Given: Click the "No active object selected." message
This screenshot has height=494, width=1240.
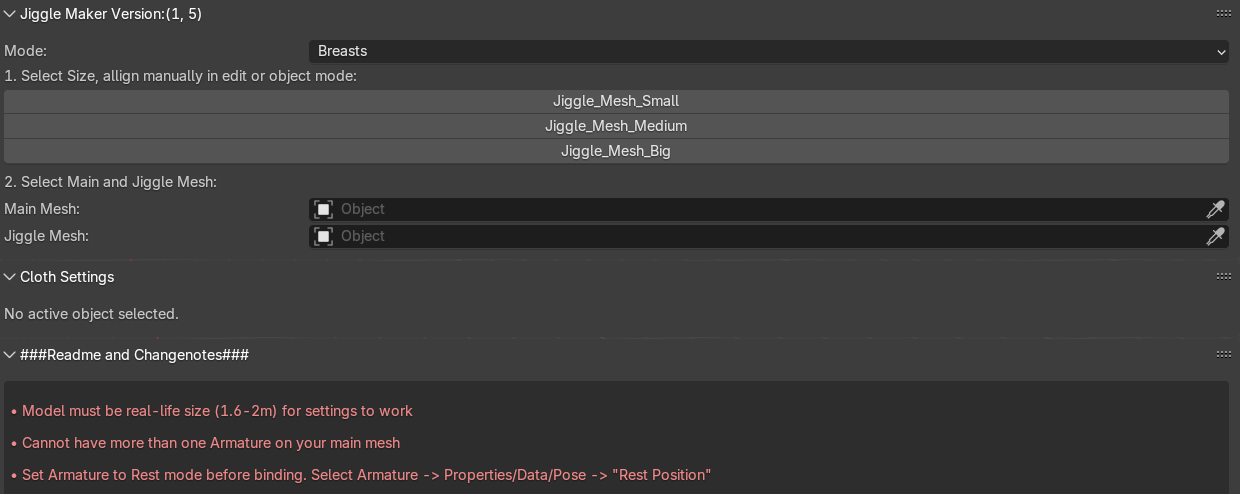Looking at the screenshot, I should pos(91,314).
